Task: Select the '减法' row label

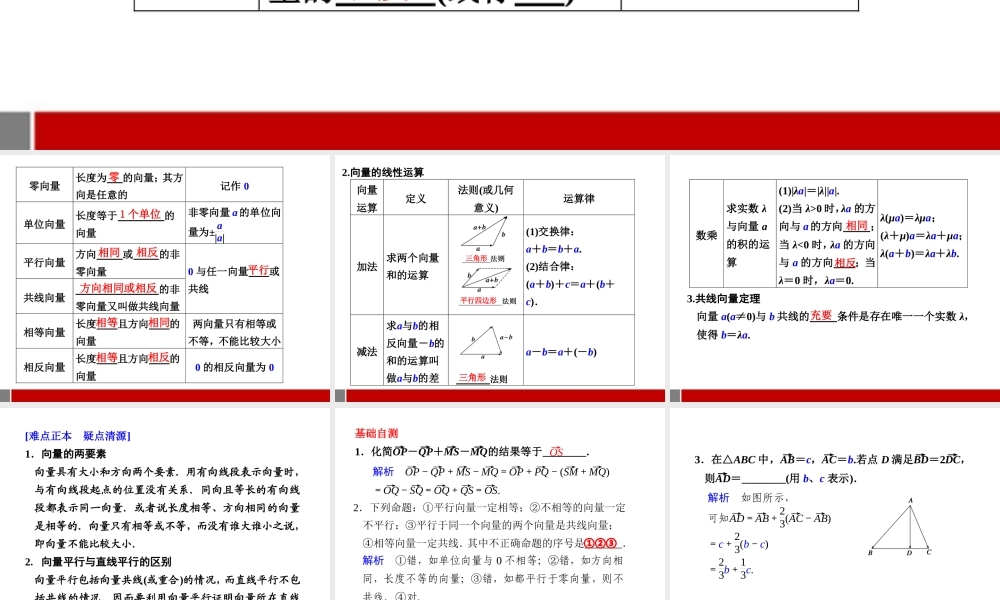Action: [x=367, y=351]
